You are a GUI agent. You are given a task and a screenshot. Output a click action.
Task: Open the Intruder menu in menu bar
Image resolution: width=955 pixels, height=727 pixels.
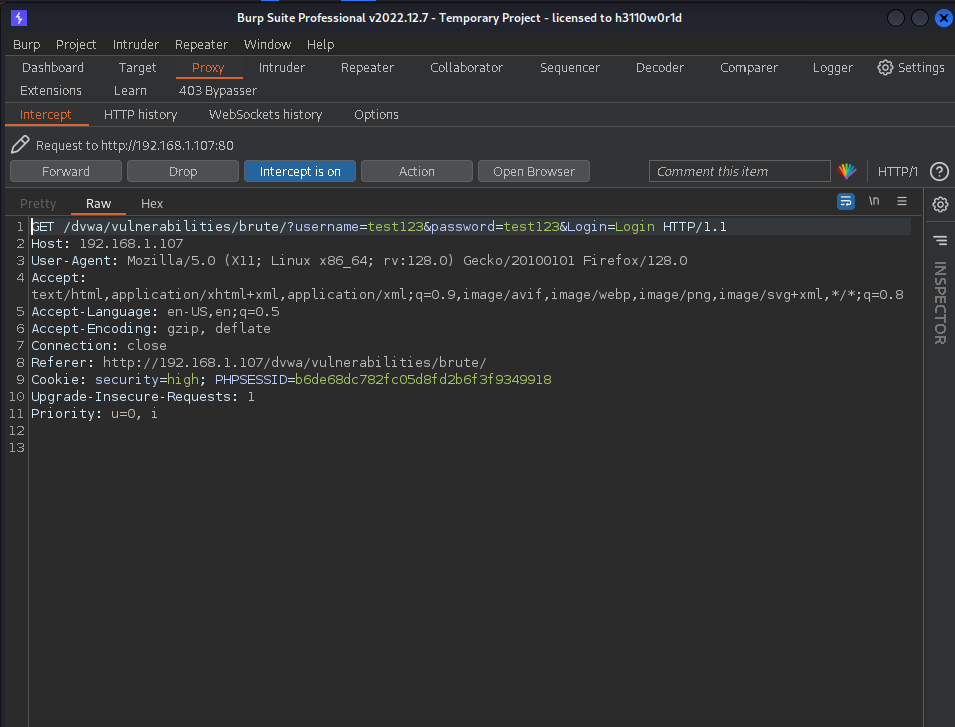click(x=135, y=44)
